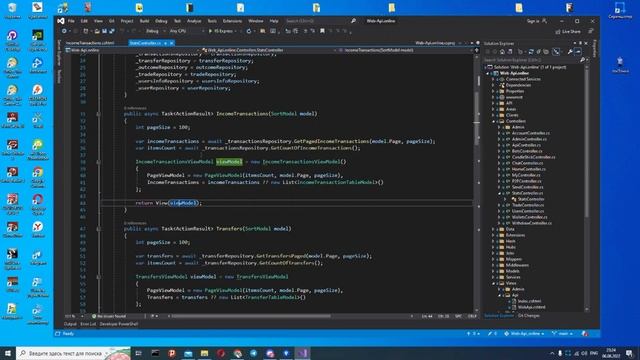Select HomeController.cs in Solution Explorer
Viewport: 640px width, 360px height.
point(529,169)
